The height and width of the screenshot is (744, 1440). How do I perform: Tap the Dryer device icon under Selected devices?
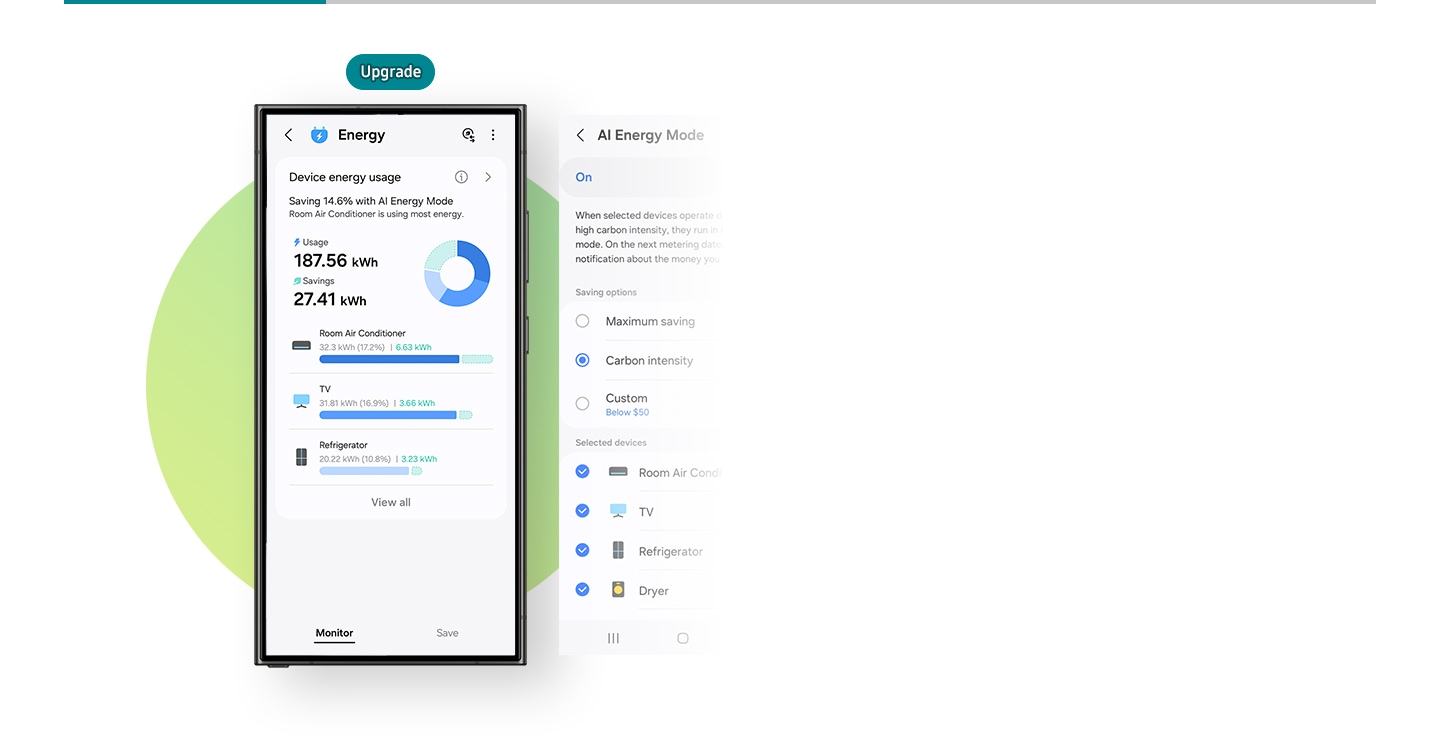coord(618,590)
